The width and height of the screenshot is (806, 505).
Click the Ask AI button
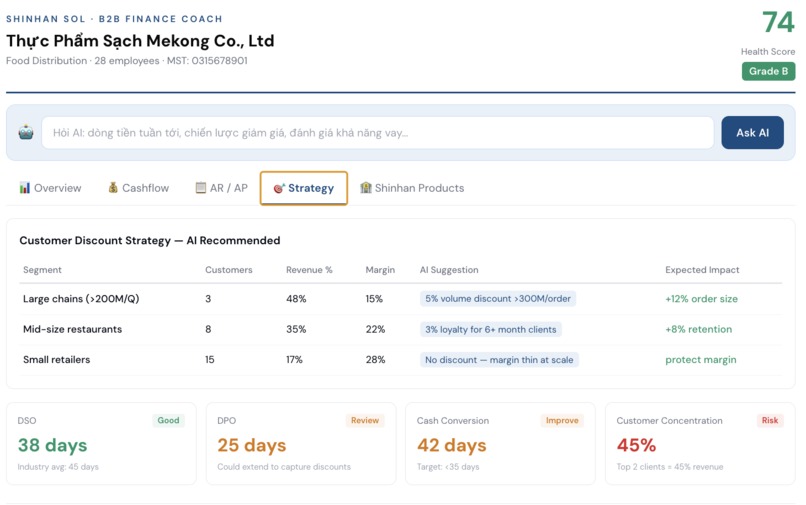point(753,133)
